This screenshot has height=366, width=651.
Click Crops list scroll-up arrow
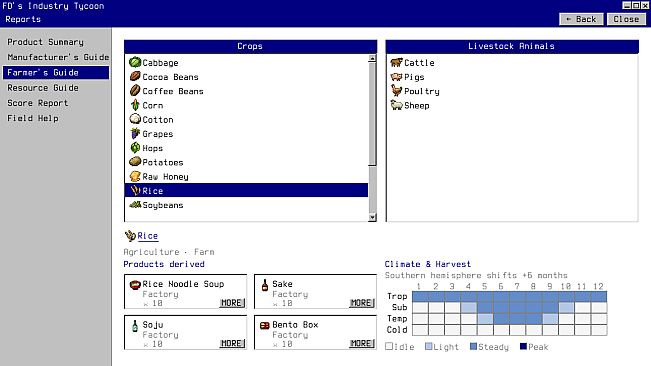click(x=372, y=59)
